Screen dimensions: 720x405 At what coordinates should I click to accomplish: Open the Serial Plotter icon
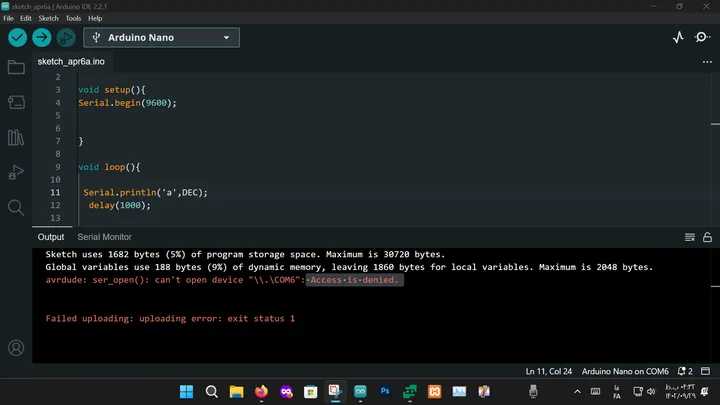click(678, 37)
